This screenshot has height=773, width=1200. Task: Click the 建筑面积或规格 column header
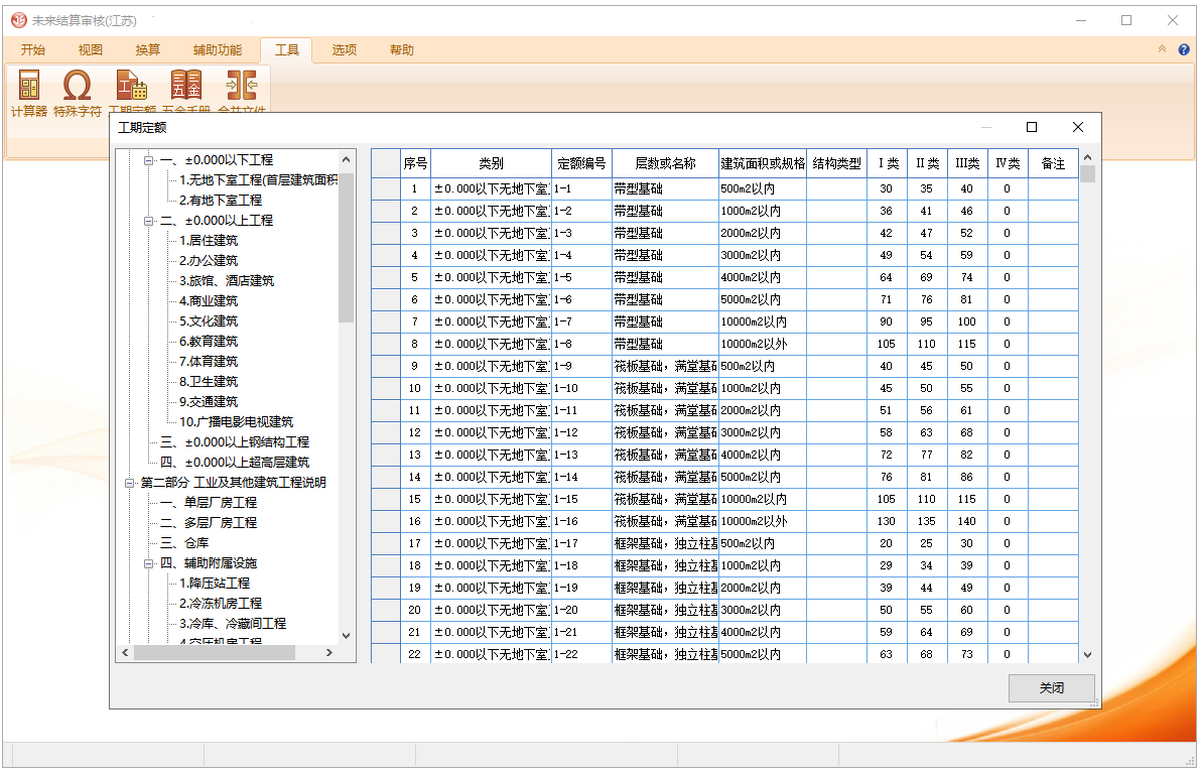coord(762,164)
